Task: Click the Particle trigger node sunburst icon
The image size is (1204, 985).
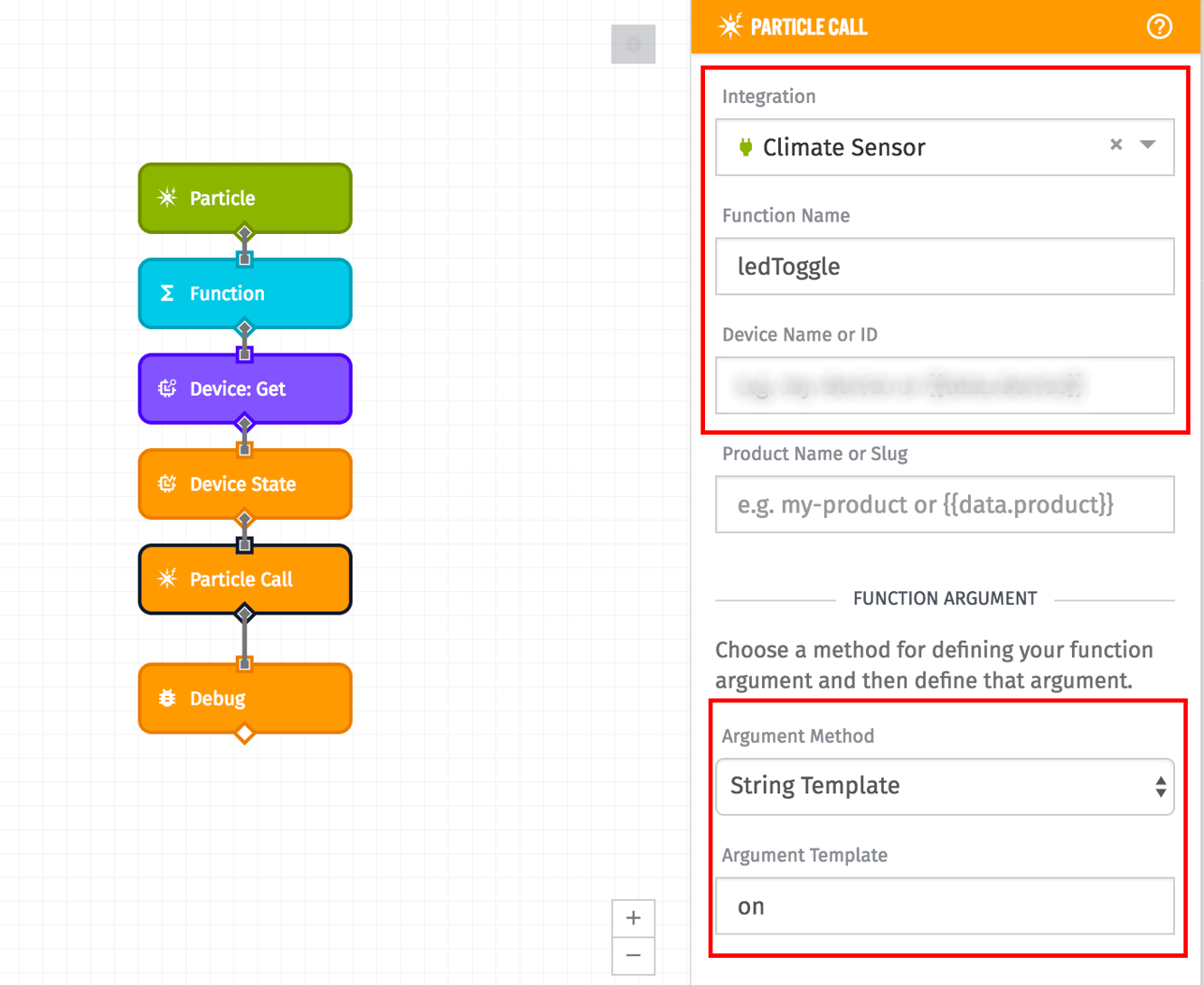Action: [166, 198]
